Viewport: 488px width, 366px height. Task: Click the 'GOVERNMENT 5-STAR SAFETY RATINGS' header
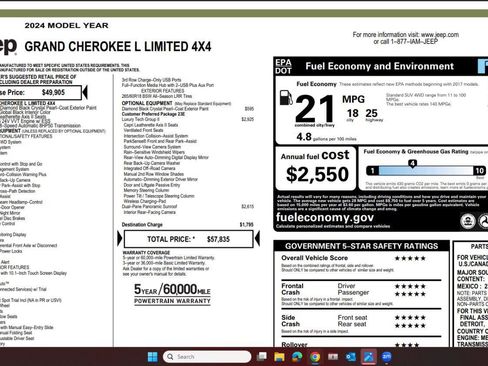click(361, 246)
